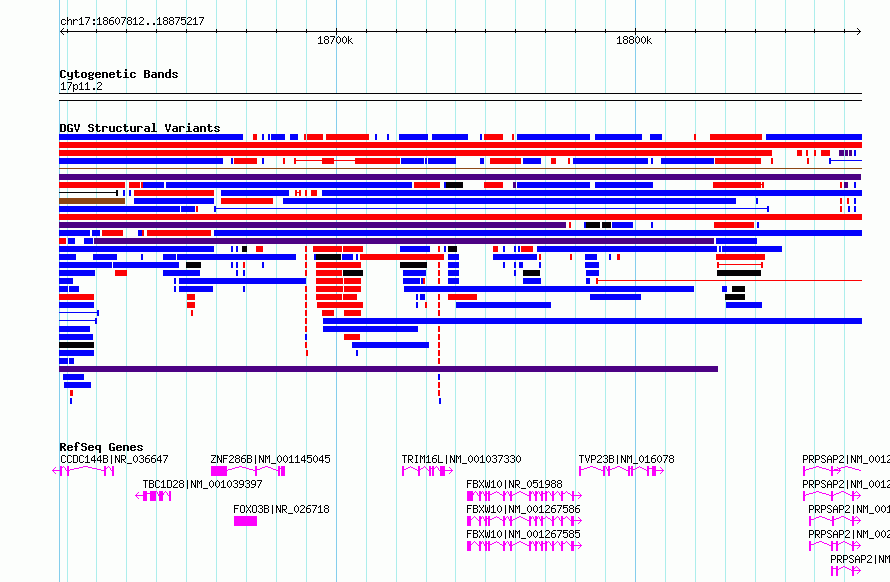The width and height of the screenshot is (890, 582).
Task: Select the FBXW10 NM_001267586 gene model glyph
Action: [x=524, y=521]
